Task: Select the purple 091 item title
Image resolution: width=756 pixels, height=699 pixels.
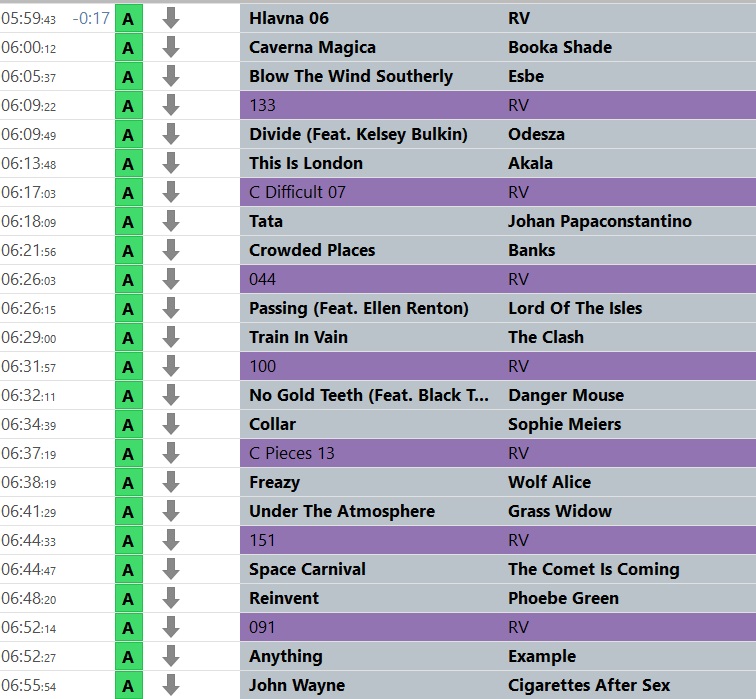Action: click(262, 627)
